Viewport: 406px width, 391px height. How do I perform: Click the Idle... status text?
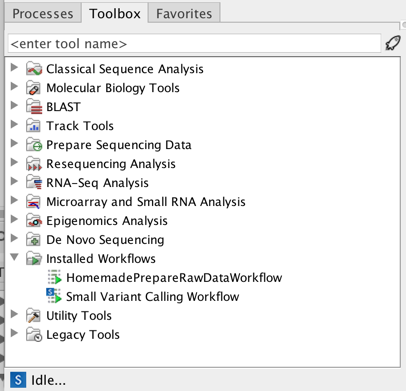(x=48, y=380)
